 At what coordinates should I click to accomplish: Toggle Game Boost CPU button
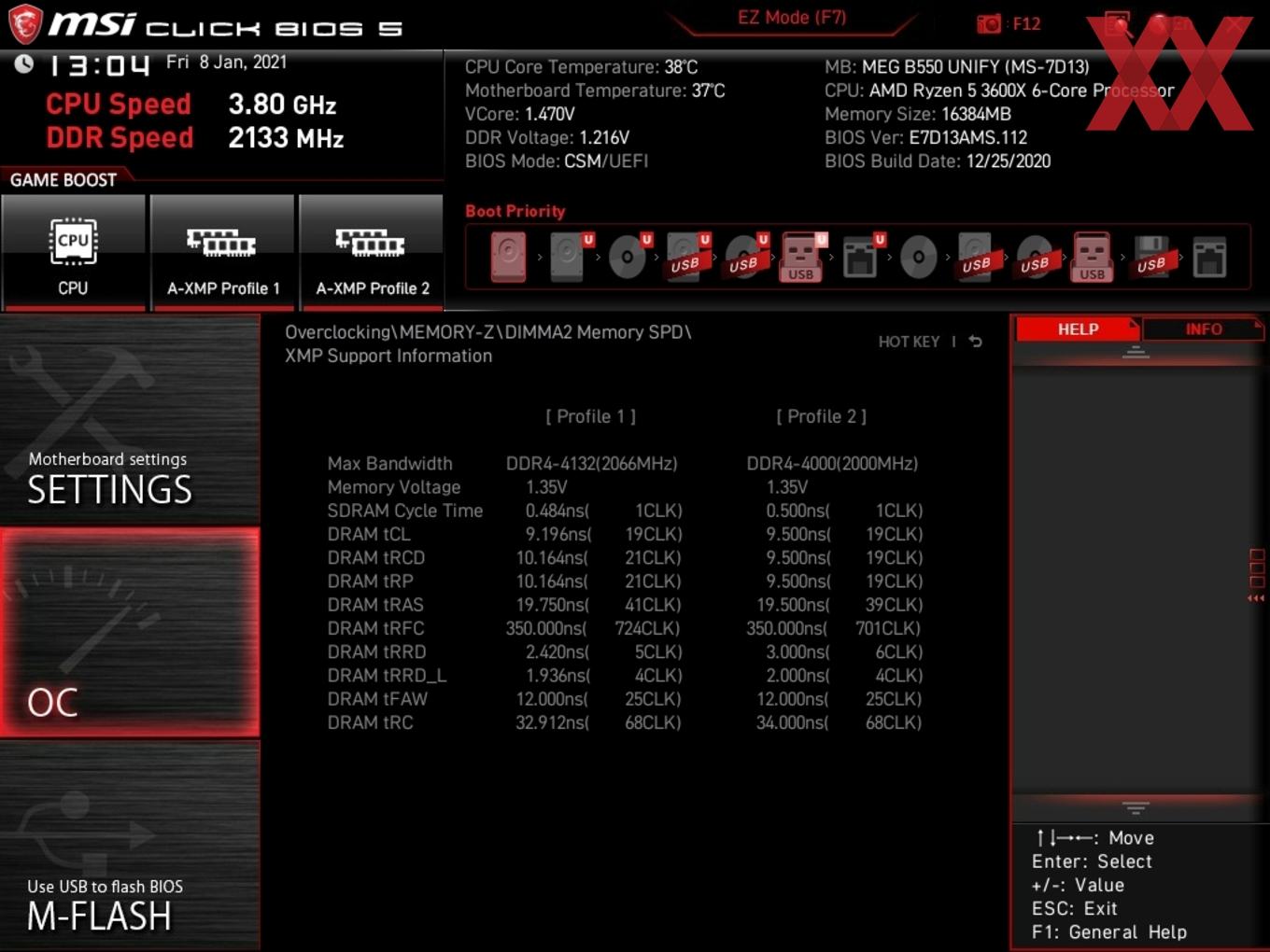73,252
